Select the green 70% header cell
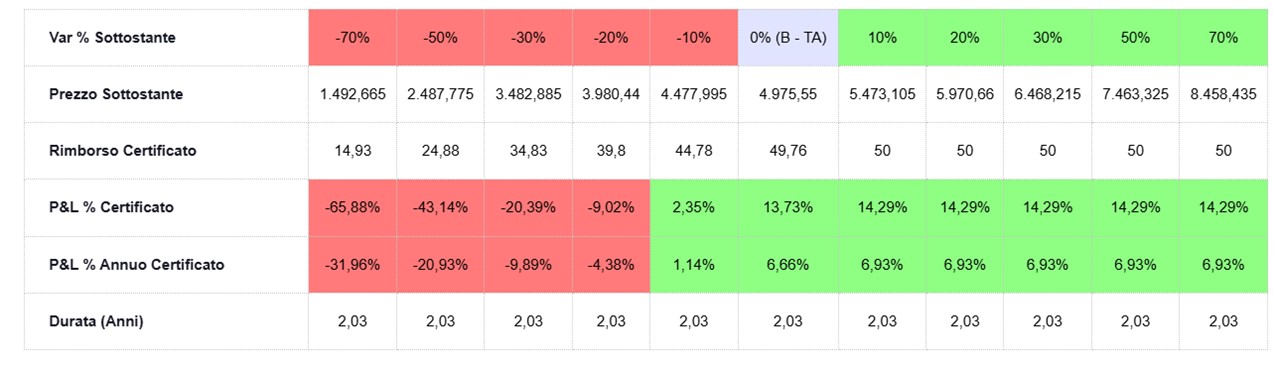Viewport: 1274px width, 368px height. pyautogui.click(x=1223, y=38)
